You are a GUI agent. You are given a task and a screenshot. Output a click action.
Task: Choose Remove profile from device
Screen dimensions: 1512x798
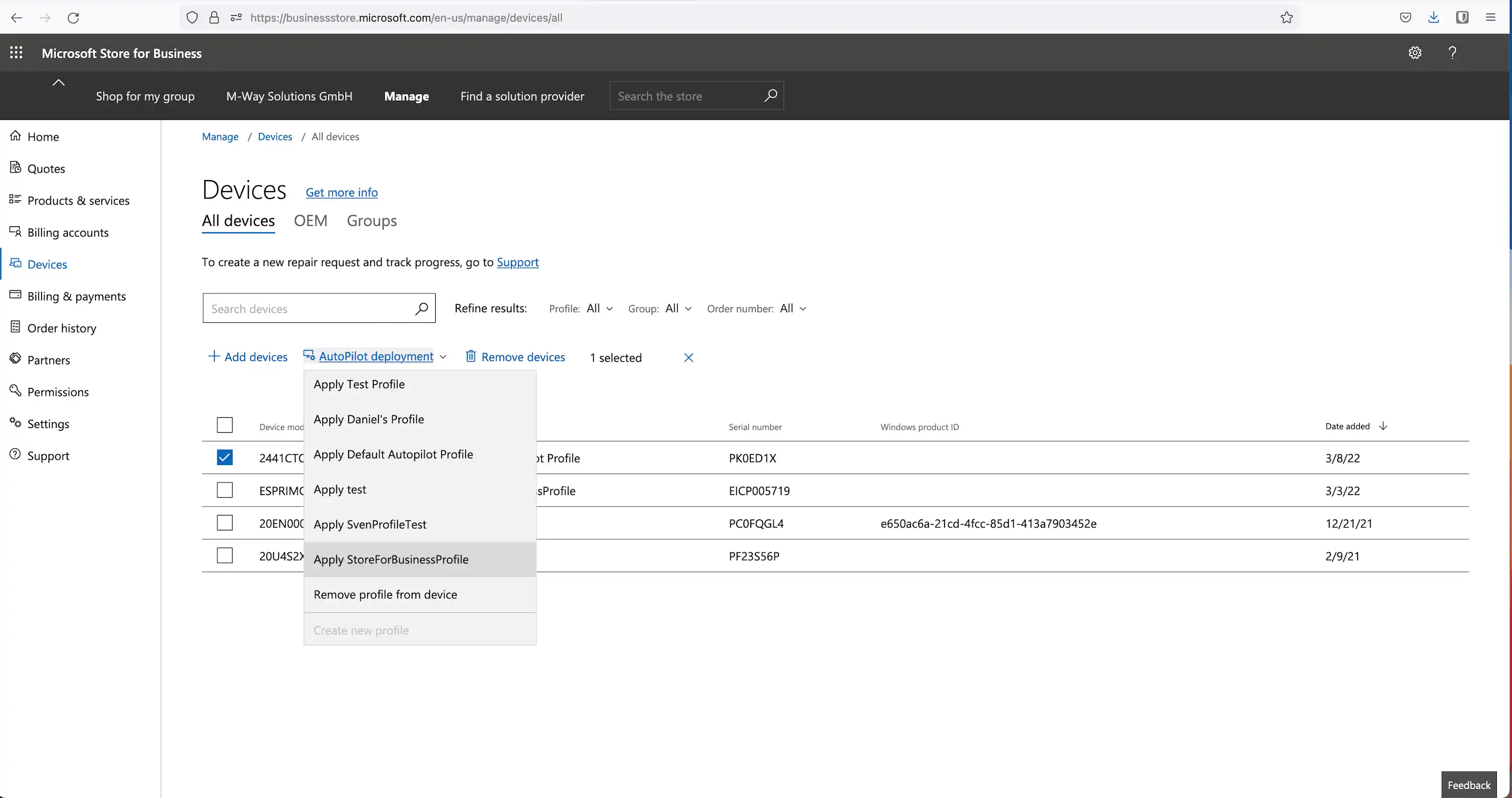pos(419,594)
